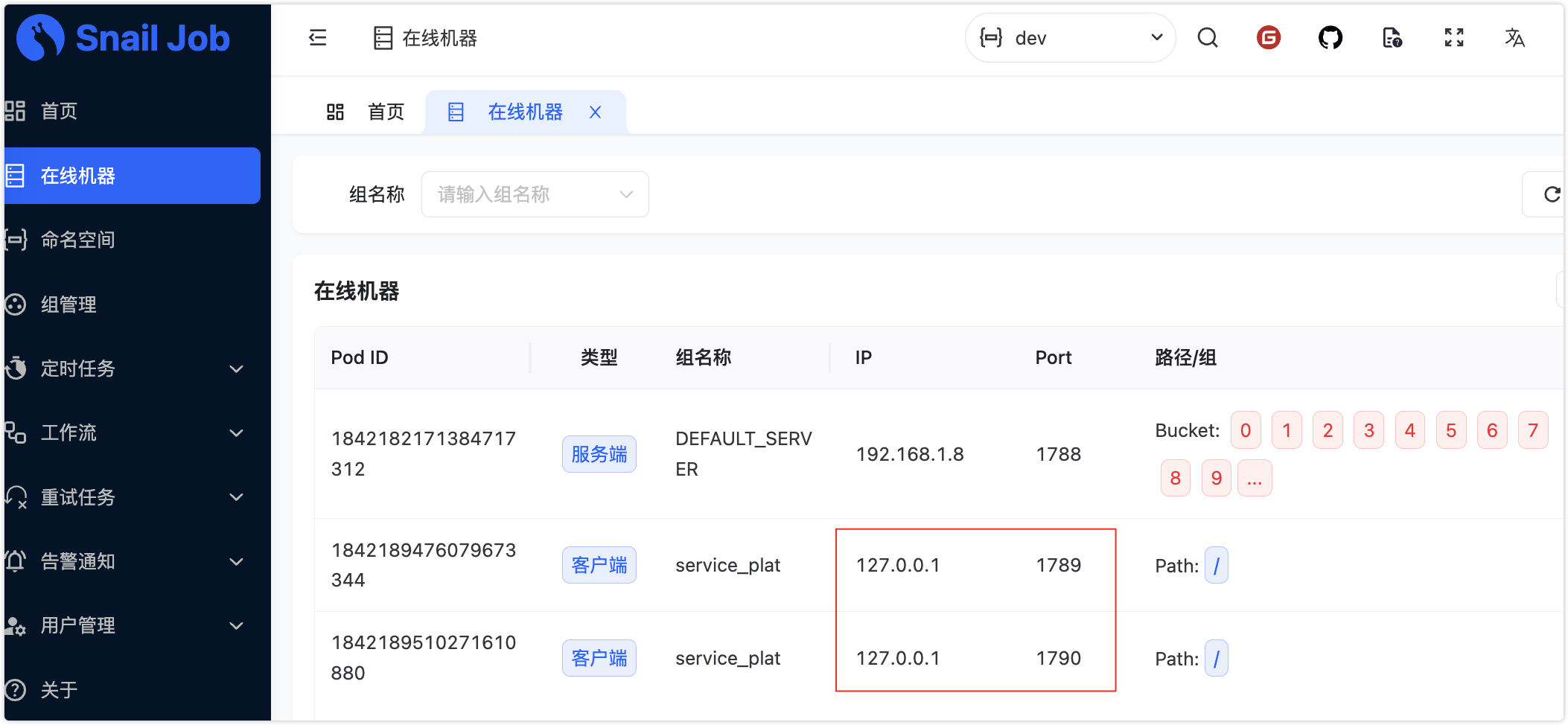
Task: Go to 命名空间 in the sidebar
Action: tap(78, 240)
